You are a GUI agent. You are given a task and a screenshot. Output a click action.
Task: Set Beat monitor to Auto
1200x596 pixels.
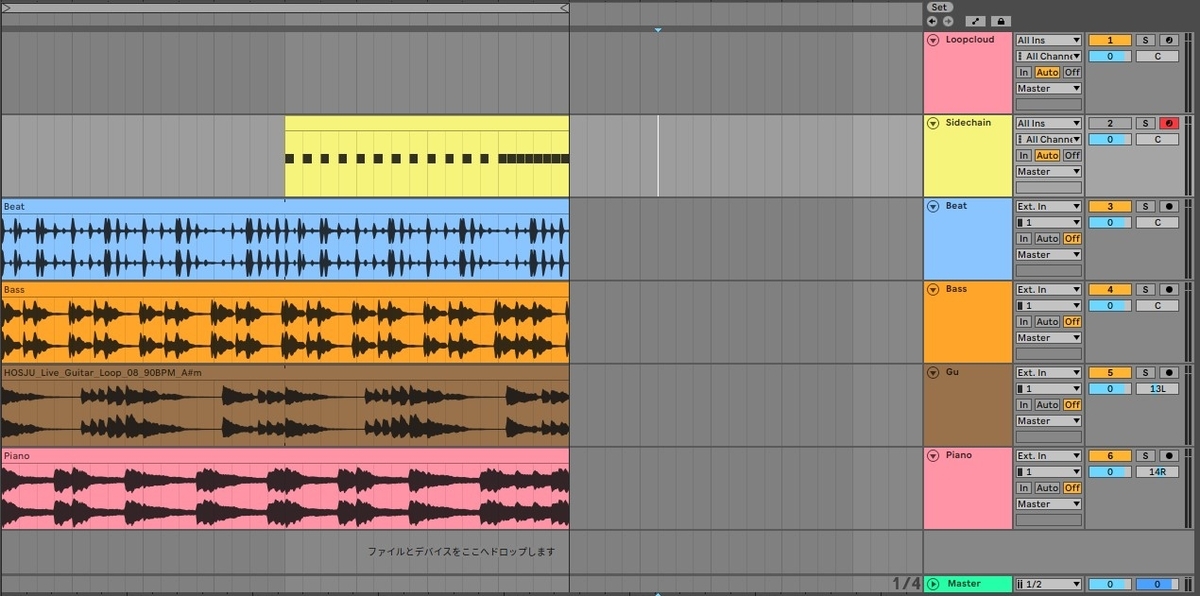click(x=1047, y=239)
